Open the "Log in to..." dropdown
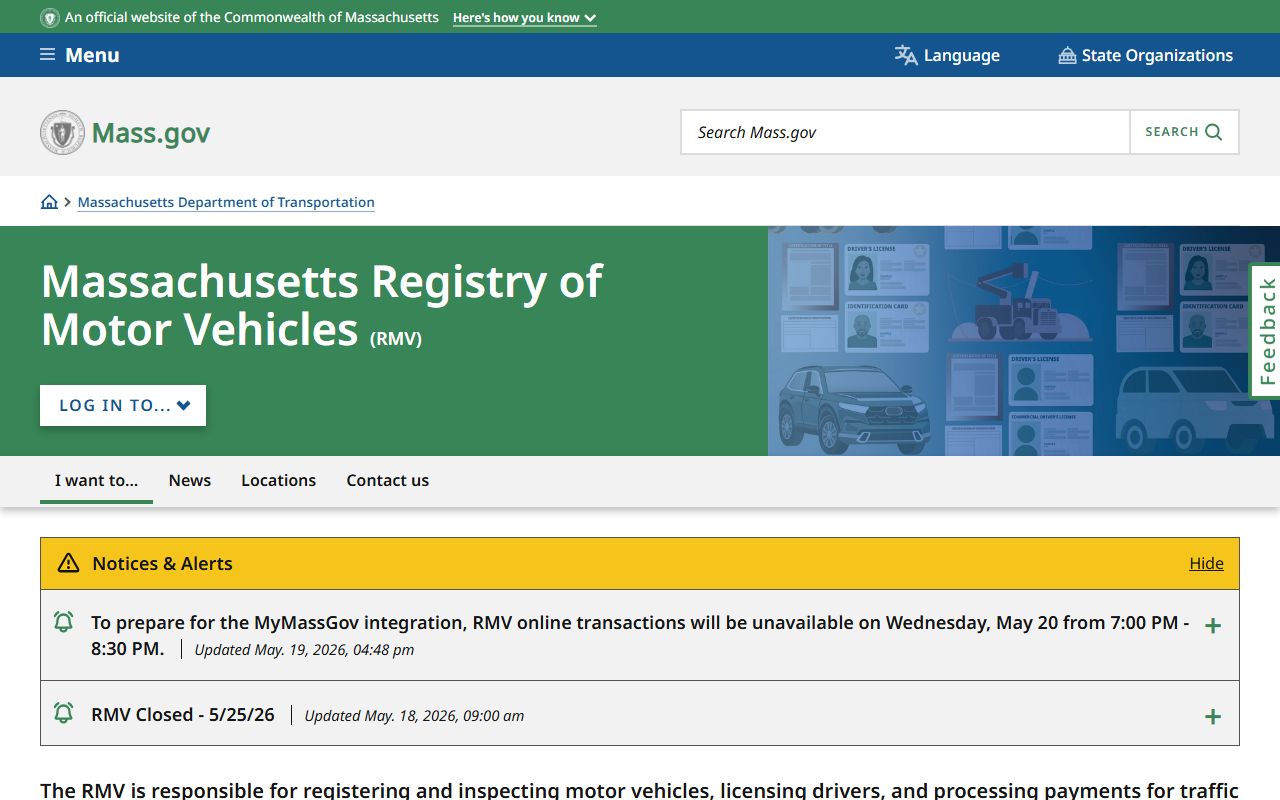Image resolution: width=1280 pixels, height=800 pixels. [123, 405]
